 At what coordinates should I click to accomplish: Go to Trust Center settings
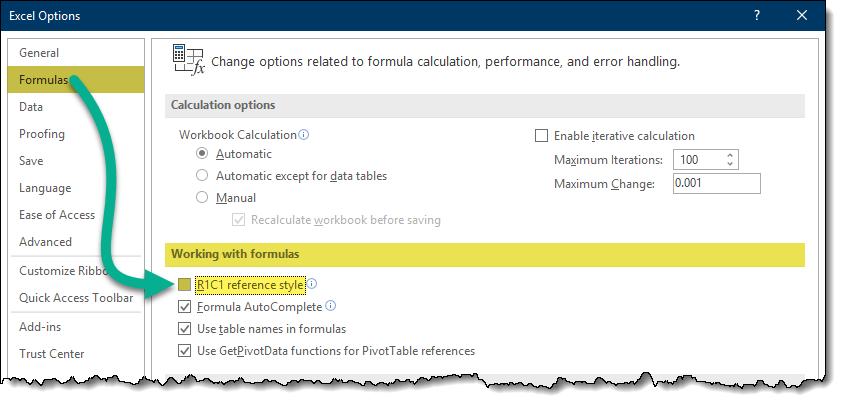pyautogui.click(x=52, y=353)
